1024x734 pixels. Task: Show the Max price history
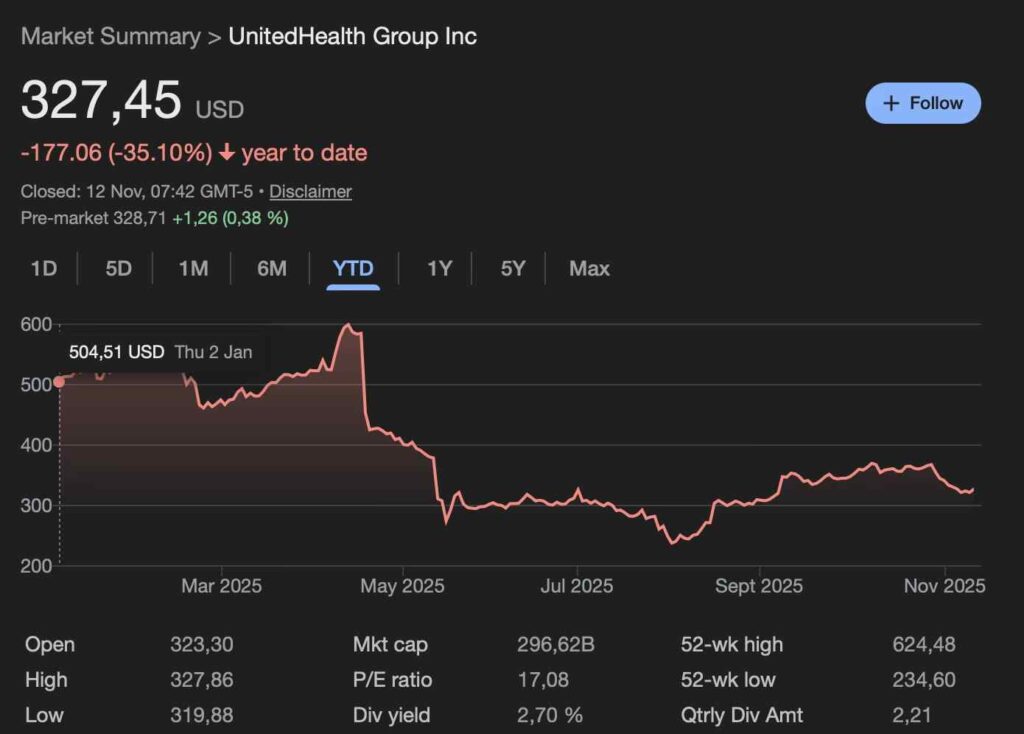coord(589,268)
